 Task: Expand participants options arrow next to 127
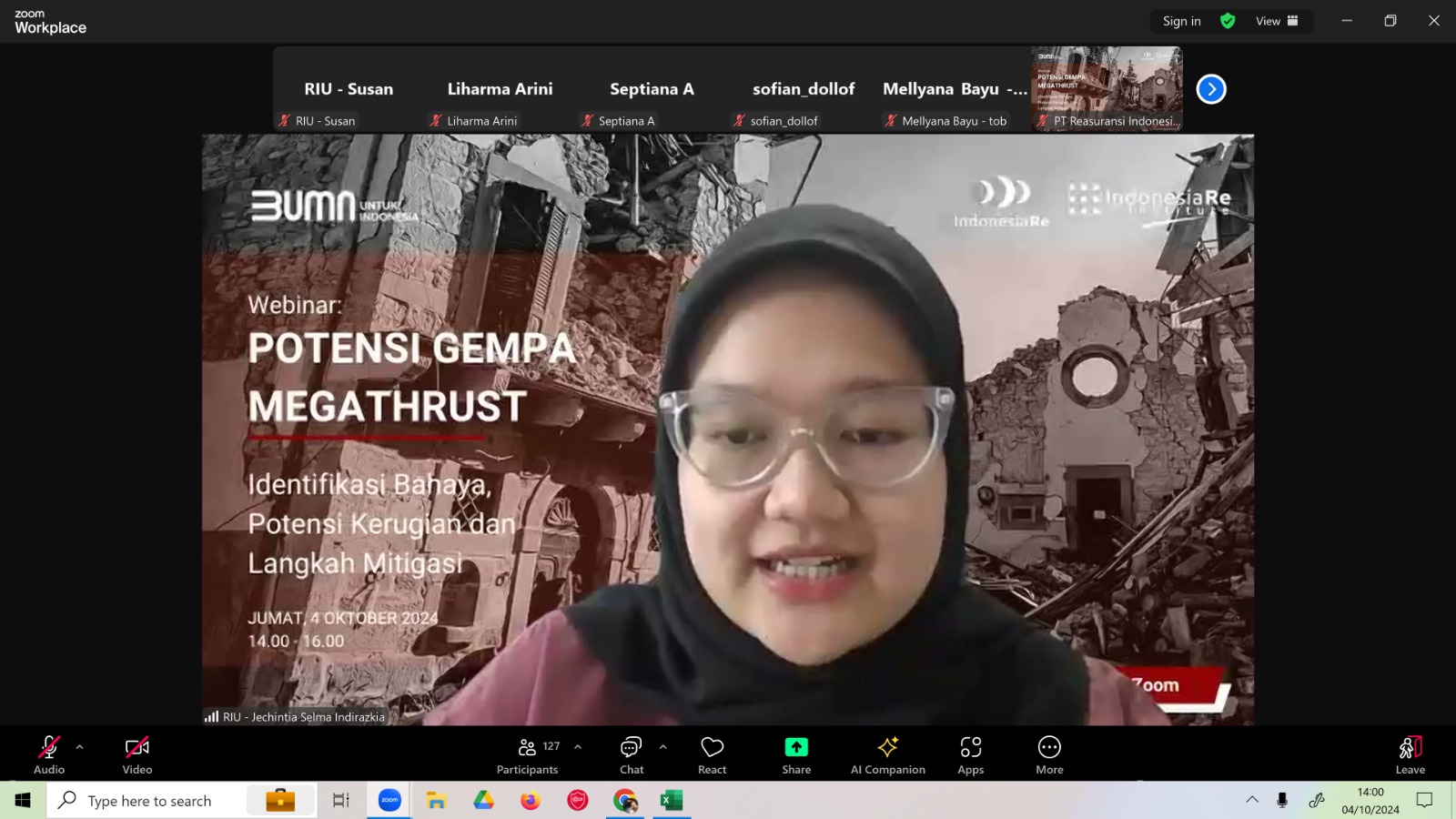point(578,747)
